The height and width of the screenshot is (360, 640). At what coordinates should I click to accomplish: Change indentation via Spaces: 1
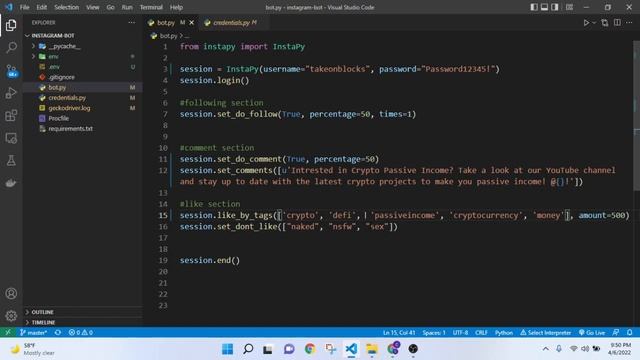tap(434, 333)
